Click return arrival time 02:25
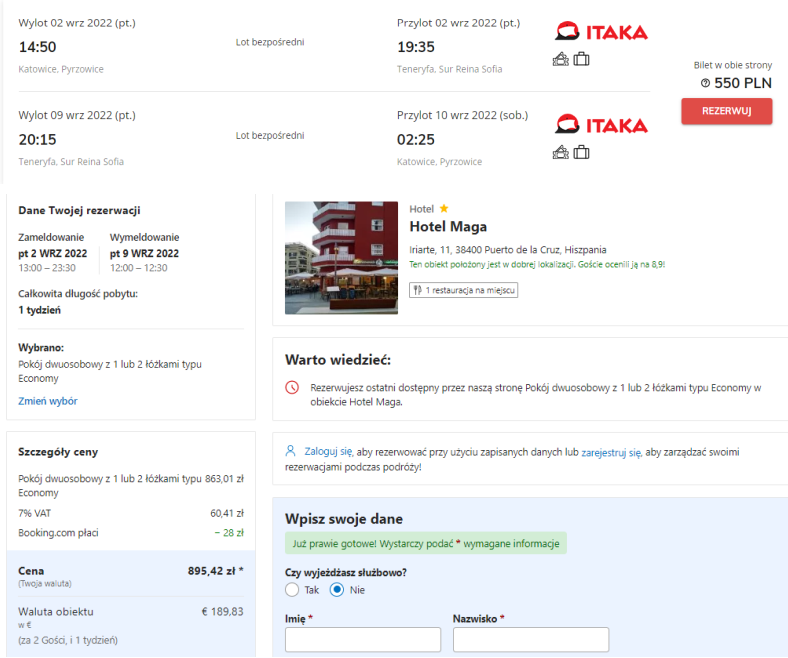 point(416,139)
